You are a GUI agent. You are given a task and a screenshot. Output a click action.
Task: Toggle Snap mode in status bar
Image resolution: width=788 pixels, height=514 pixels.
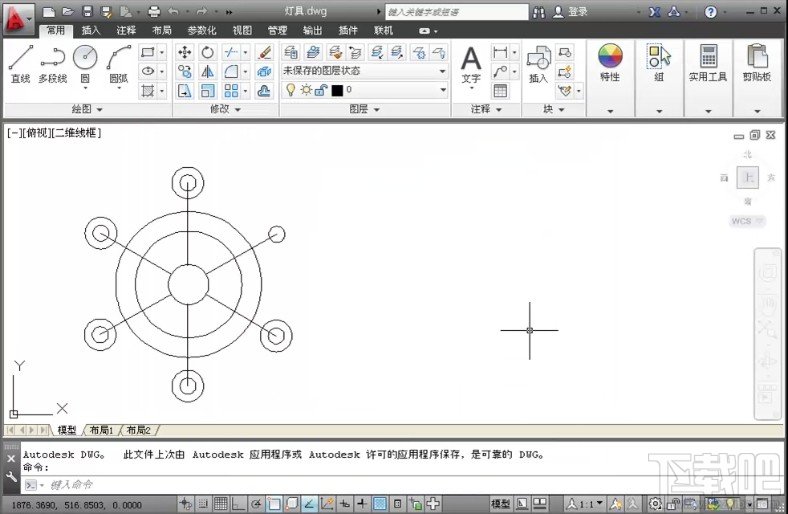click(x=203, y=503)
